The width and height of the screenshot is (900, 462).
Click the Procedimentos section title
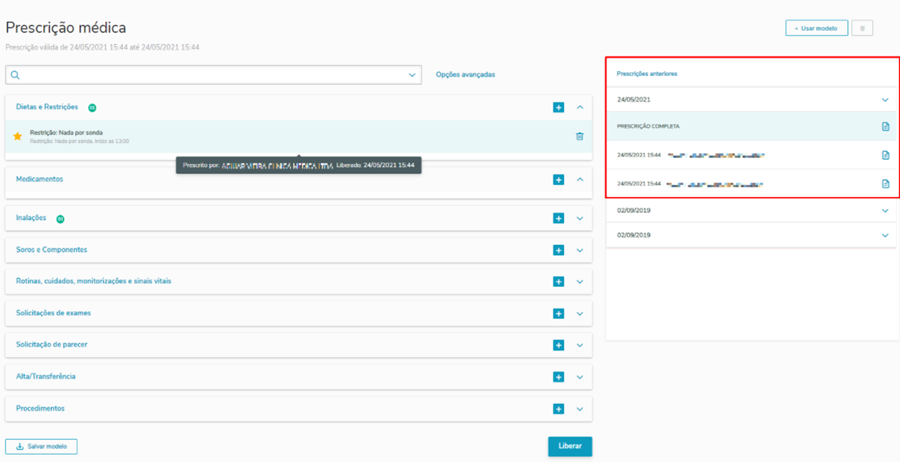(x=40, y=409)
